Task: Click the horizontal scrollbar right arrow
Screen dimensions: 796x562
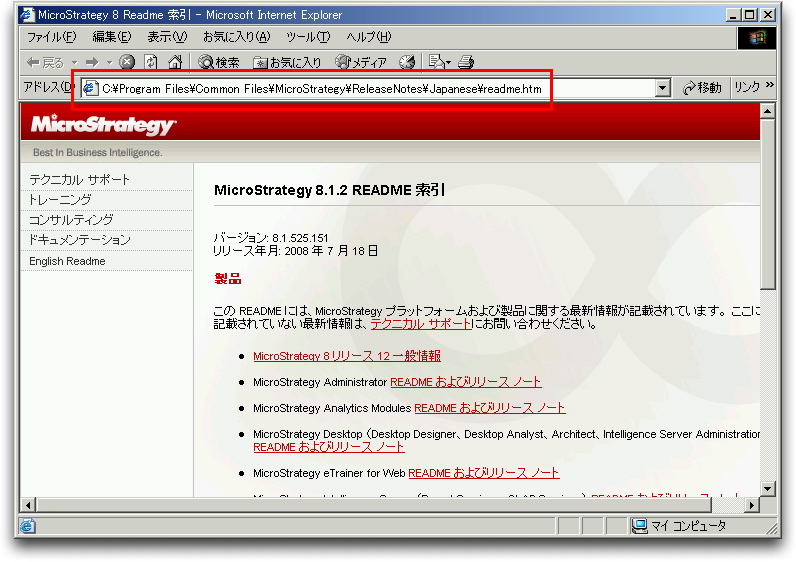Action: coord(752,505)
